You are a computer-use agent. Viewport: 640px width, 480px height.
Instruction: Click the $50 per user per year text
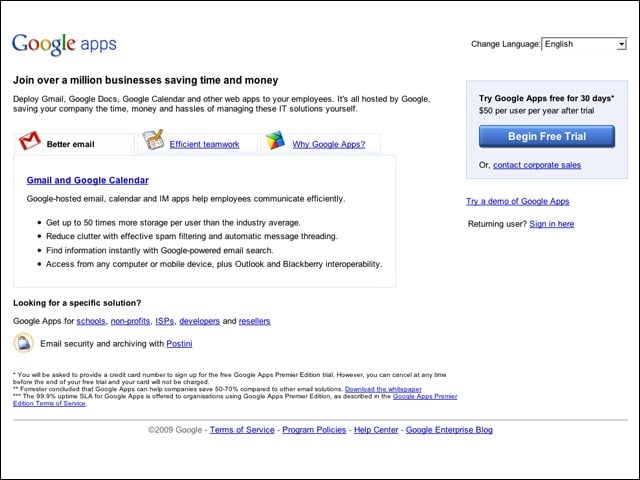point(536,111)
